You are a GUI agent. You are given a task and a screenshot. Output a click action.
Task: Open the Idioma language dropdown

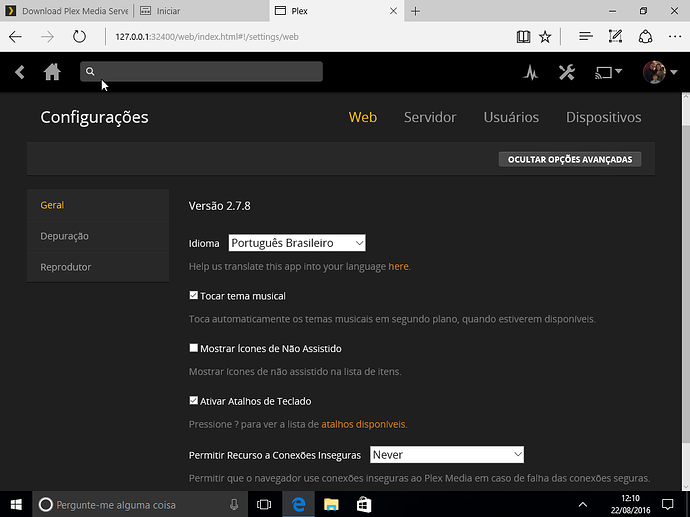(x=297, y=243)
